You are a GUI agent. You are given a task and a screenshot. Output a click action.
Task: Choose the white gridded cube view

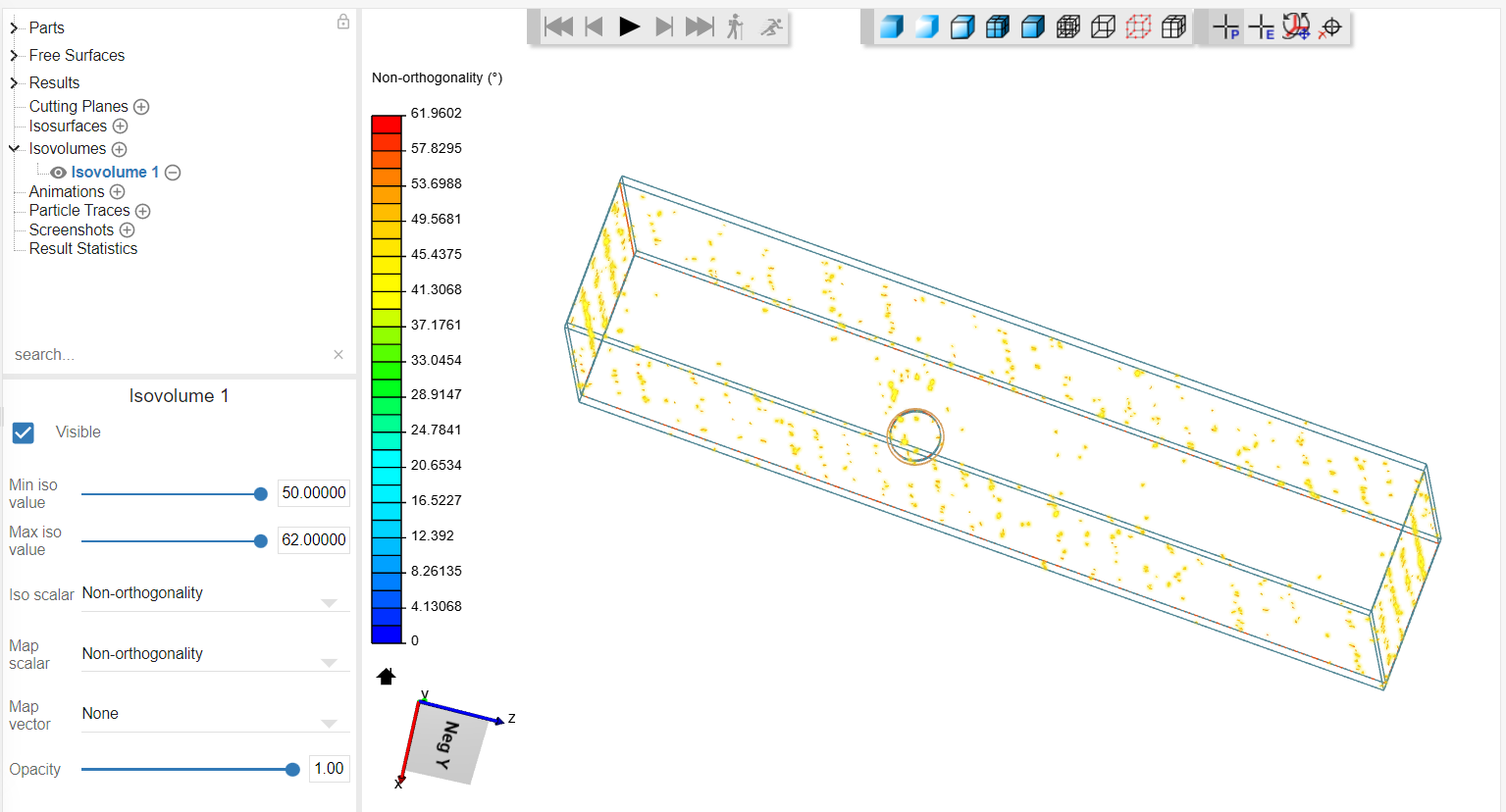(1173, 26)
